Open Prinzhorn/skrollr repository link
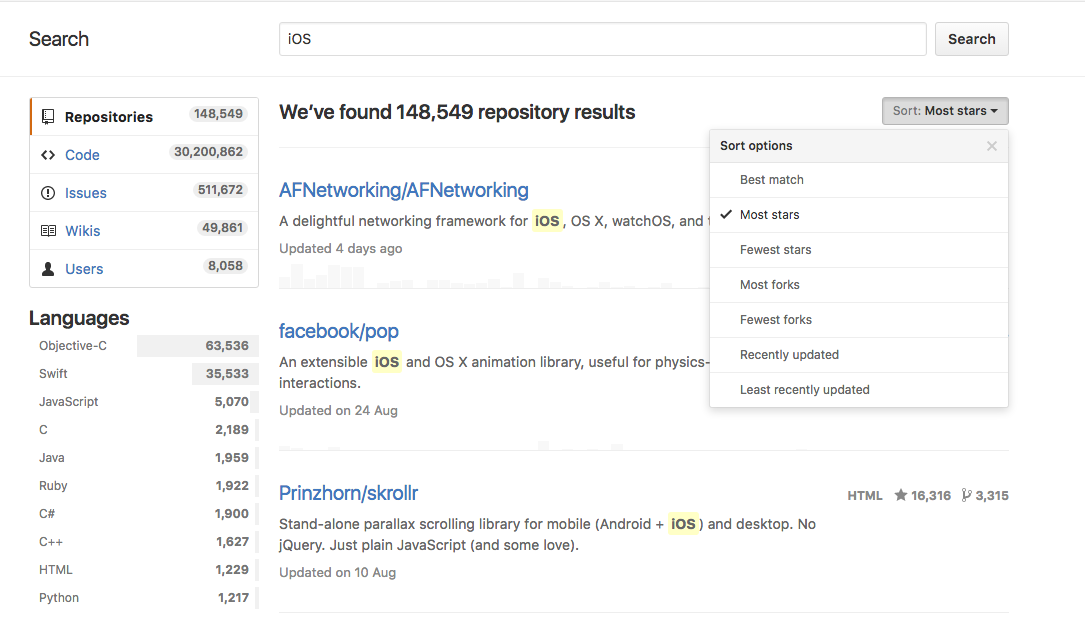The image size is (1085, 620). click(348, 493)
